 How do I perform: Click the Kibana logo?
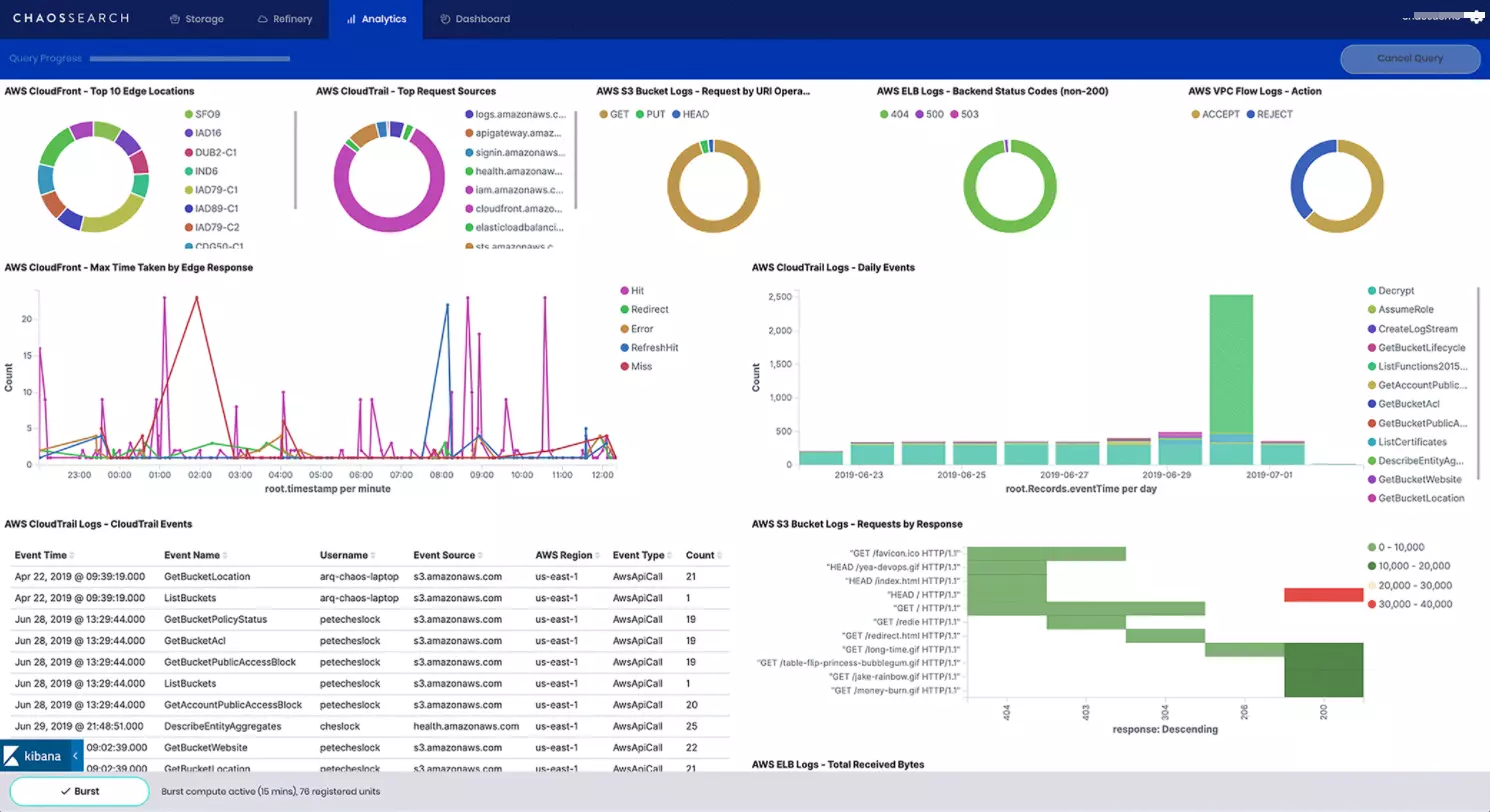(x=34, y=757)
